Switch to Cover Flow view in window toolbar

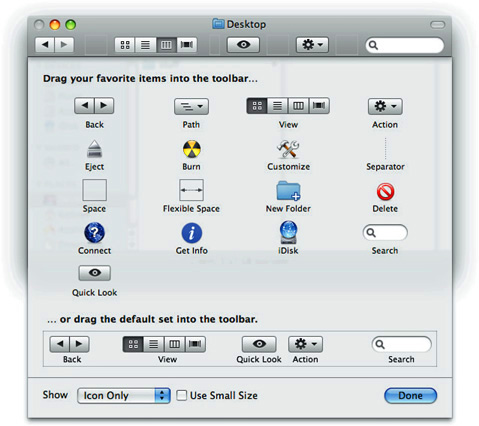click(187, 45)
